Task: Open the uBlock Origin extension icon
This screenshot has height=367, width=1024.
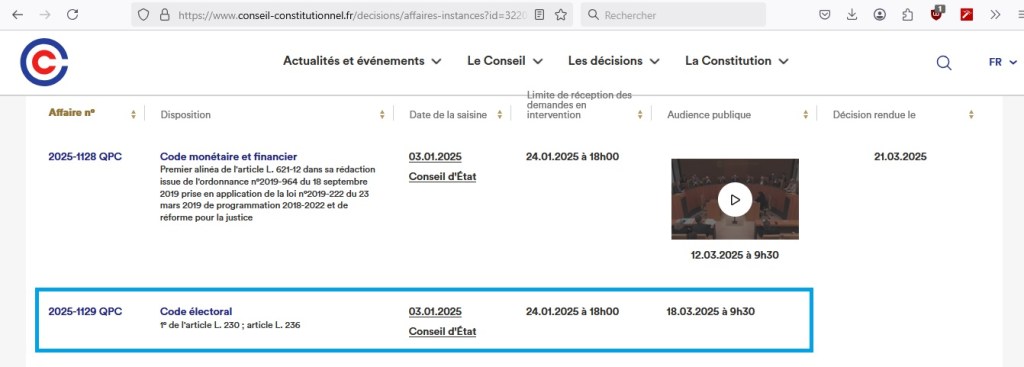Action: pyautogui.click(x=937, y=14)
